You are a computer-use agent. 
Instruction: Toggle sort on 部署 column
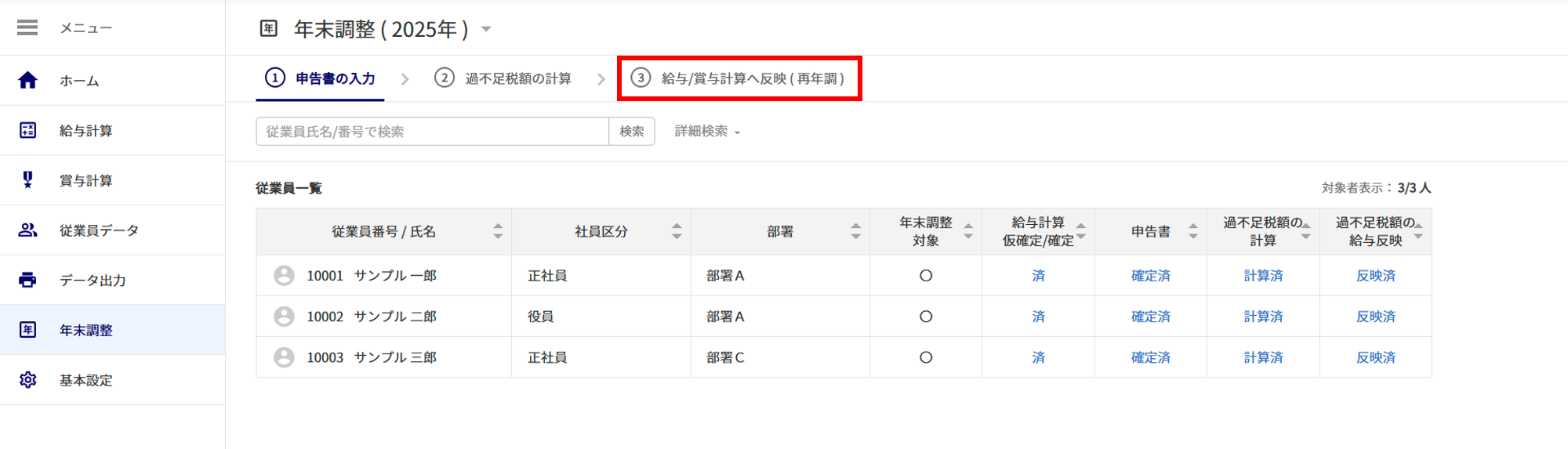855,231
